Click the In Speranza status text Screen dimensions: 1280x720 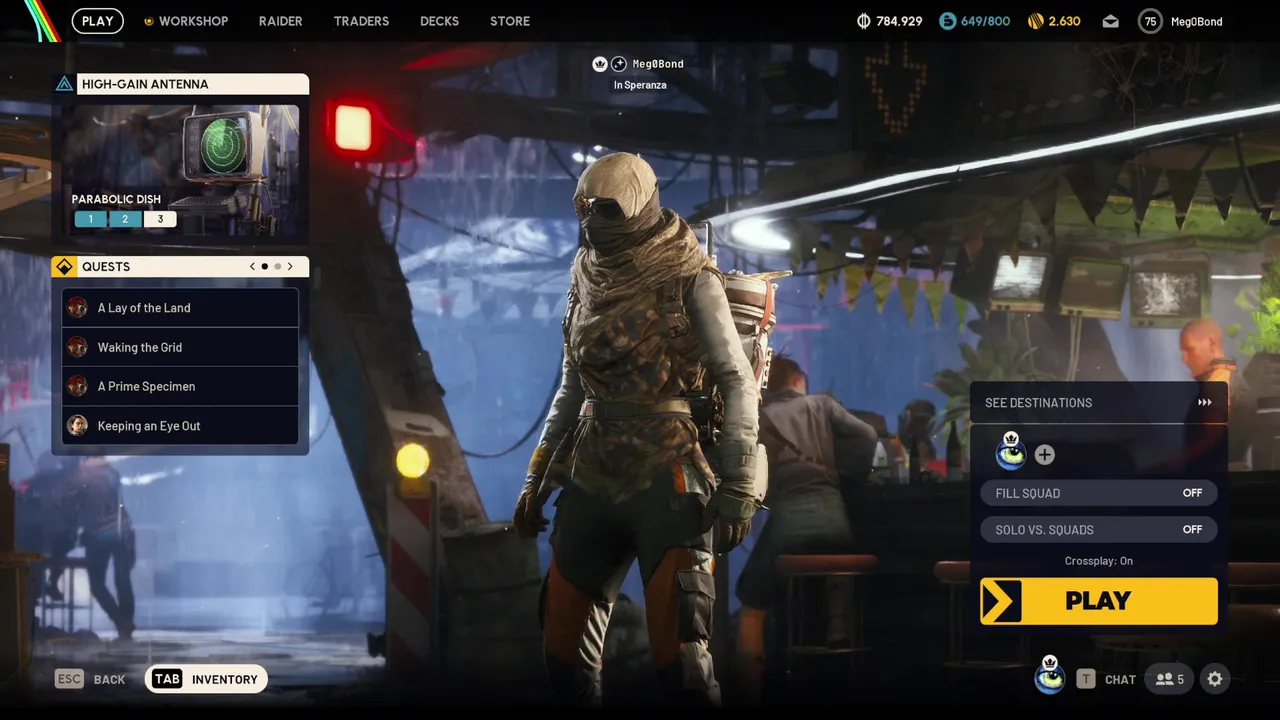(640, 85)
